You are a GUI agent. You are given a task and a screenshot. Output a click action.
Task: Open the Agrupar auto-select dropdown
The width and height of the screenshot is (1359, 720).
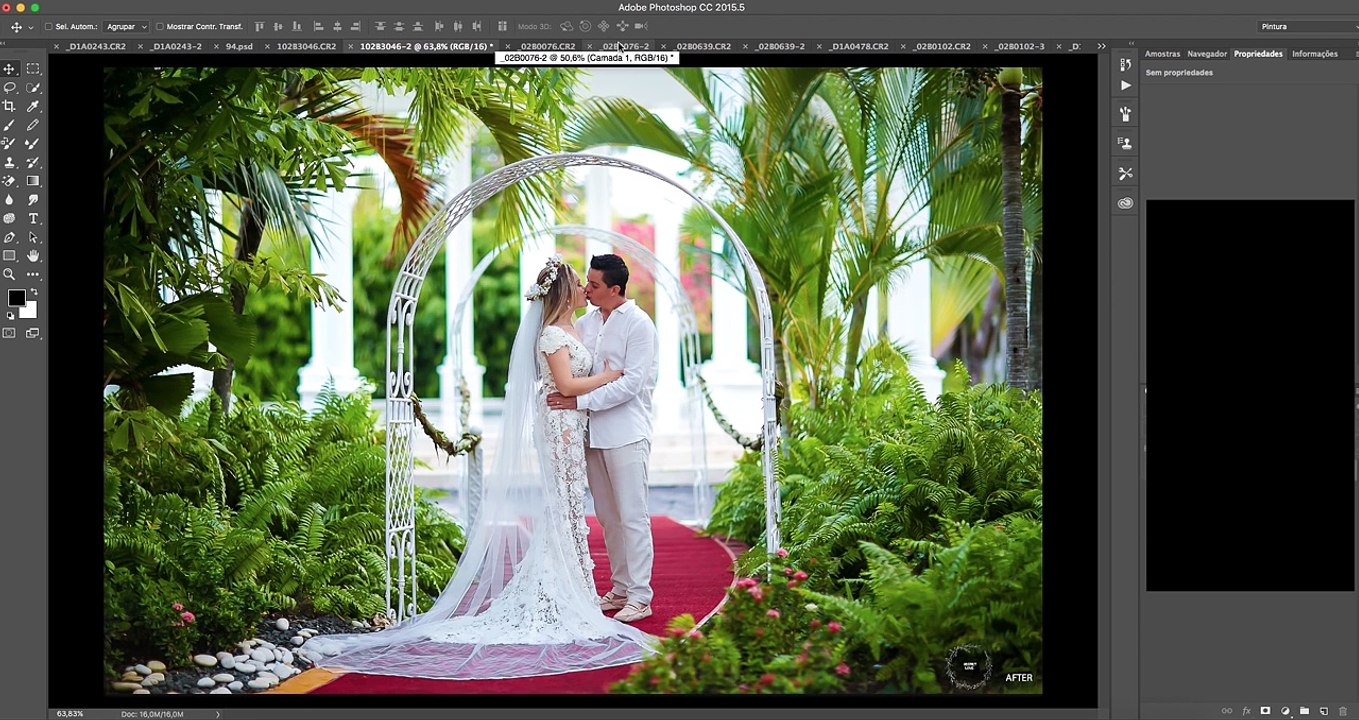pos(126,27)
